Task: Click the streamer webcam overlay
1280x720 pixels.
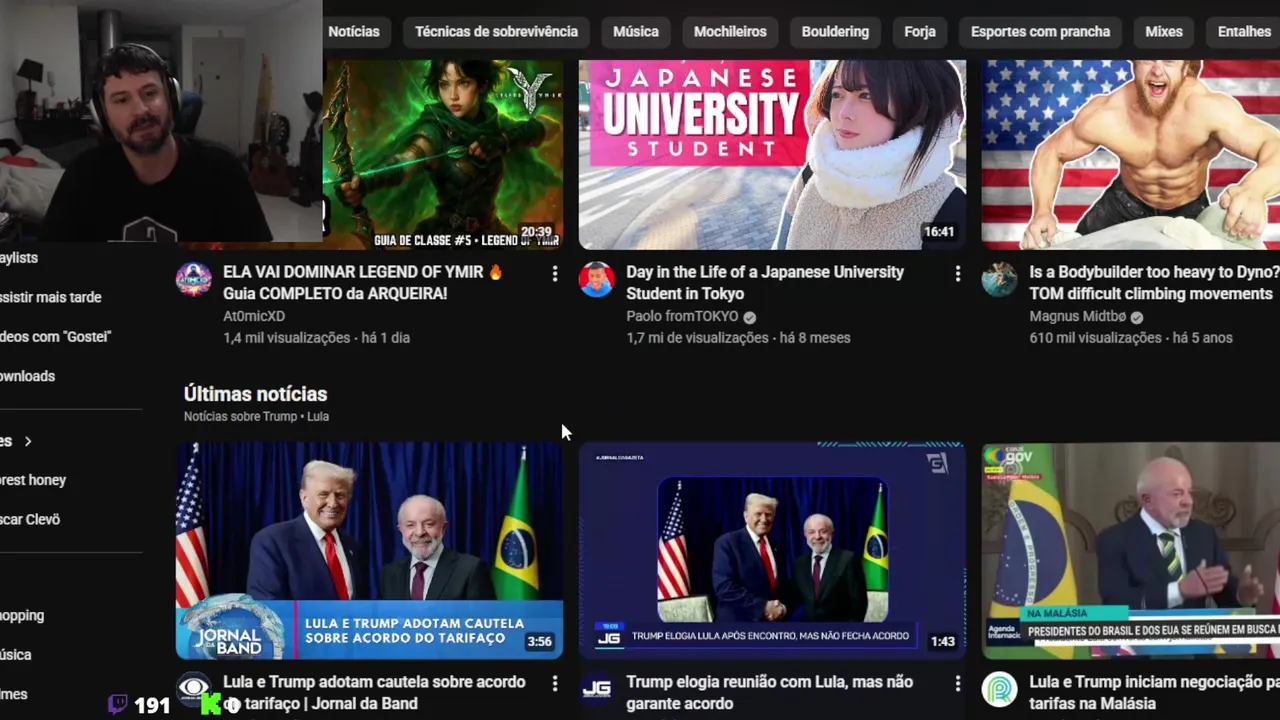Action: [161, 121]
